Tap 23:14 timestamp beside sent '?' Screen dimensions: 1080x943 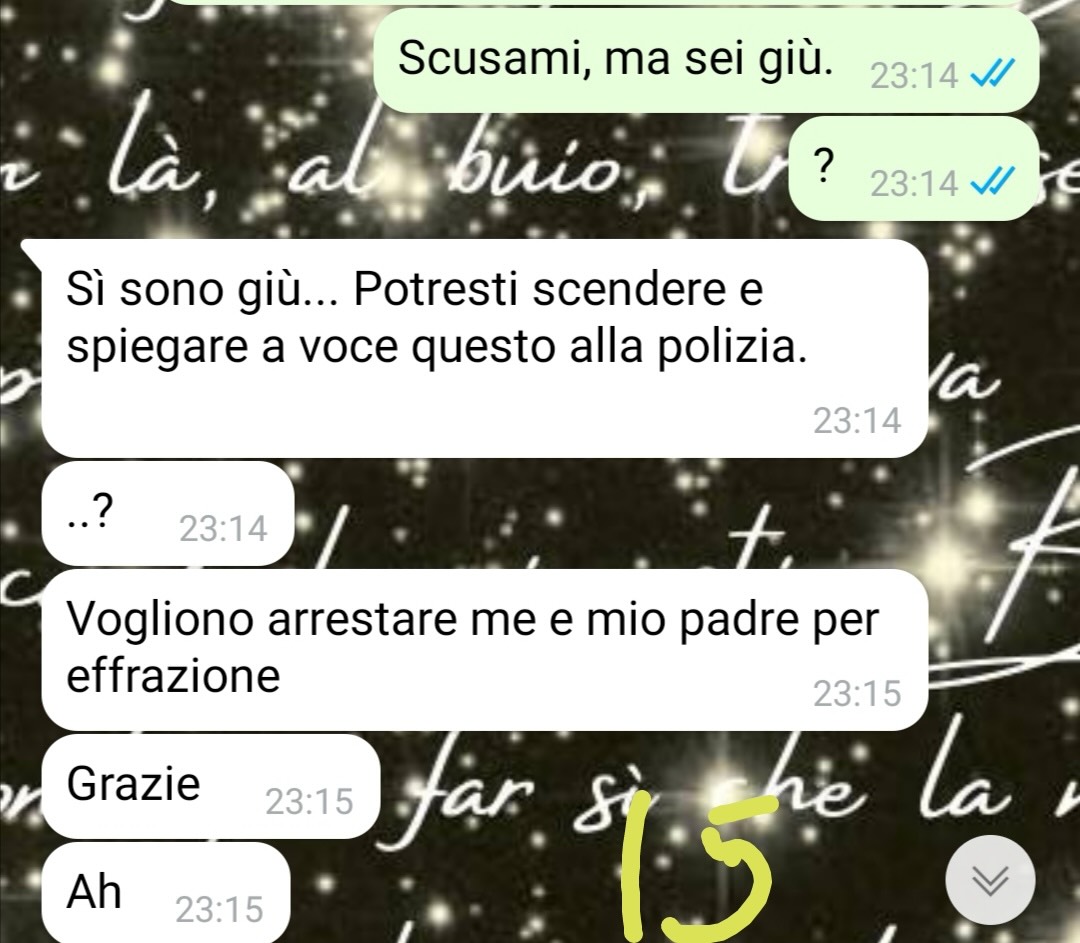click(914, 183)
